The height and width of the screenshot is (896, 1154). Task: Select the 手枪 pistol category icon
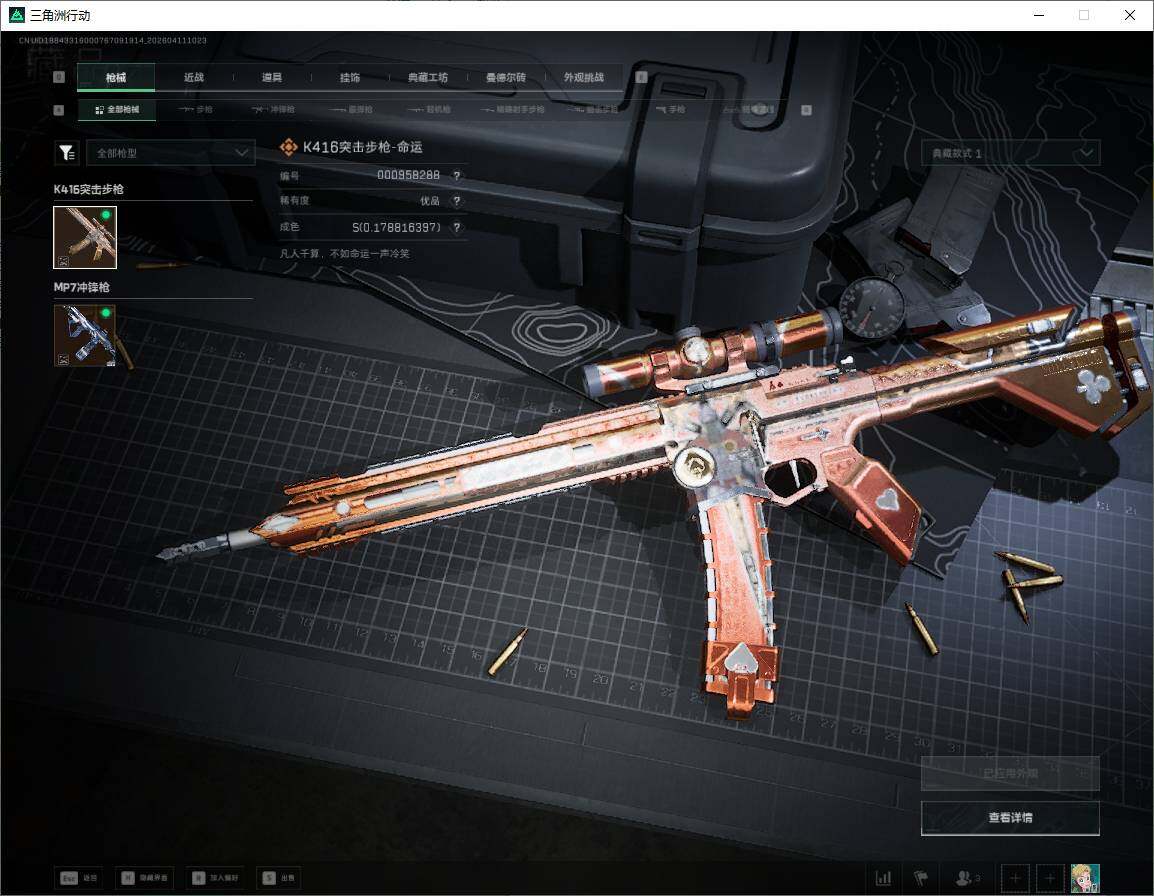pos(670,109)
